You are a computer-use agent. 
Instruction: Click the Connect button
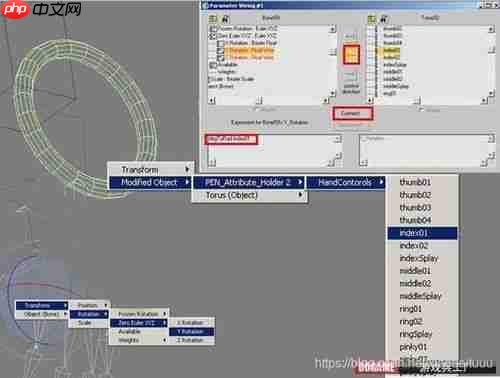coord(352,114)
